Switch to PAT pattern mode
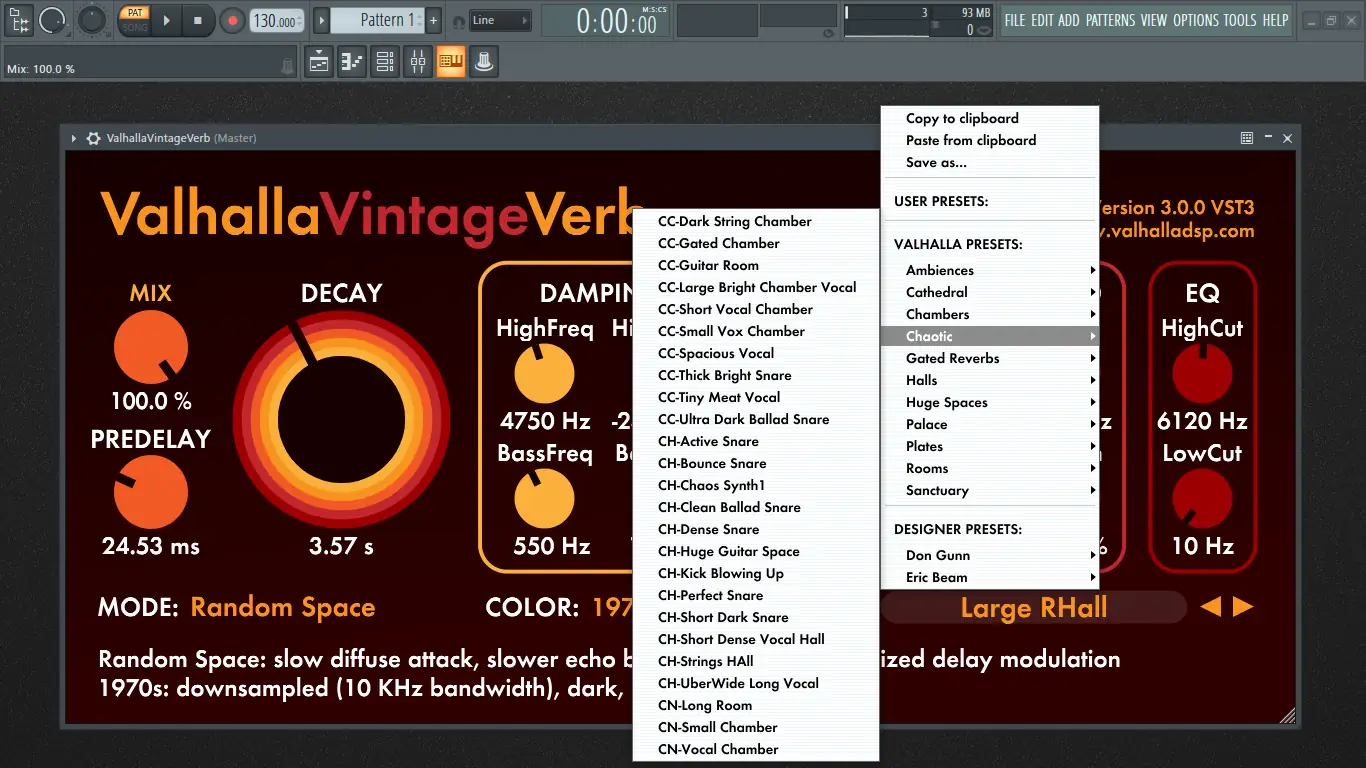 point(134,13)
